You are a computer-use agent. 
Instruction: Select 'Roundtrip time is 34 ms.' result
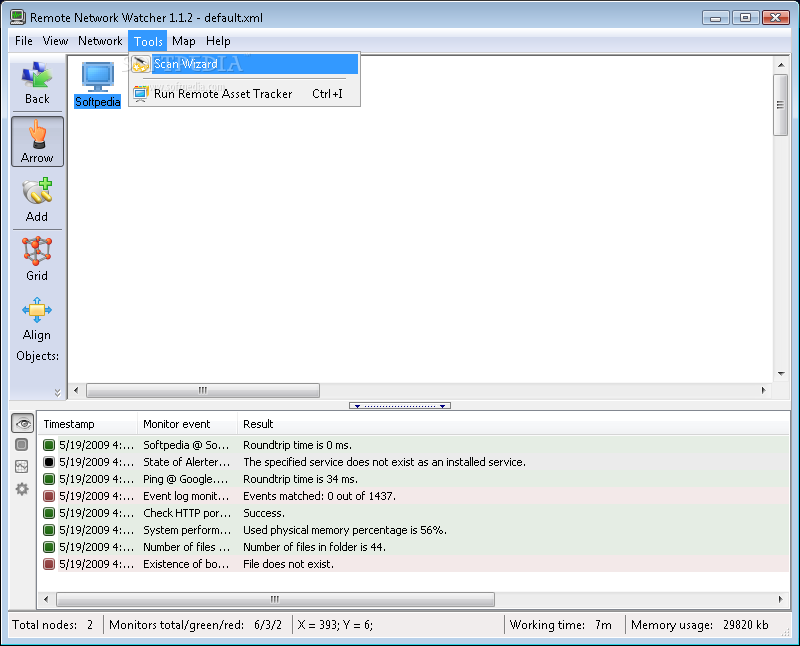[301, 479]
